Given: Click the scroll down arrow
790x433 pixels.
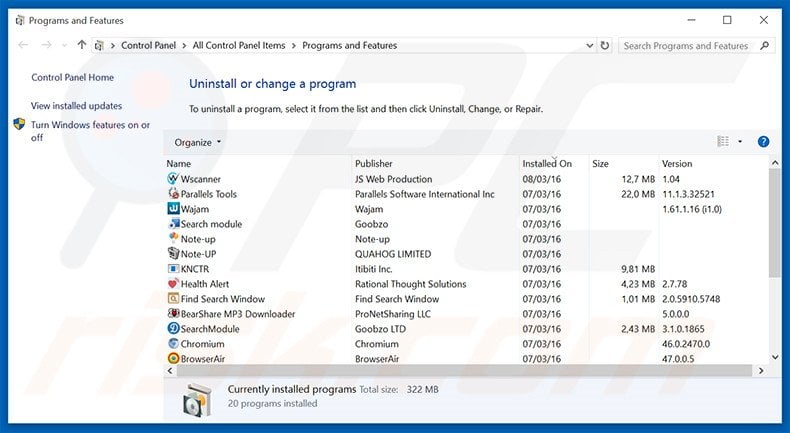Looking at the screenshot, I should 775,357.
